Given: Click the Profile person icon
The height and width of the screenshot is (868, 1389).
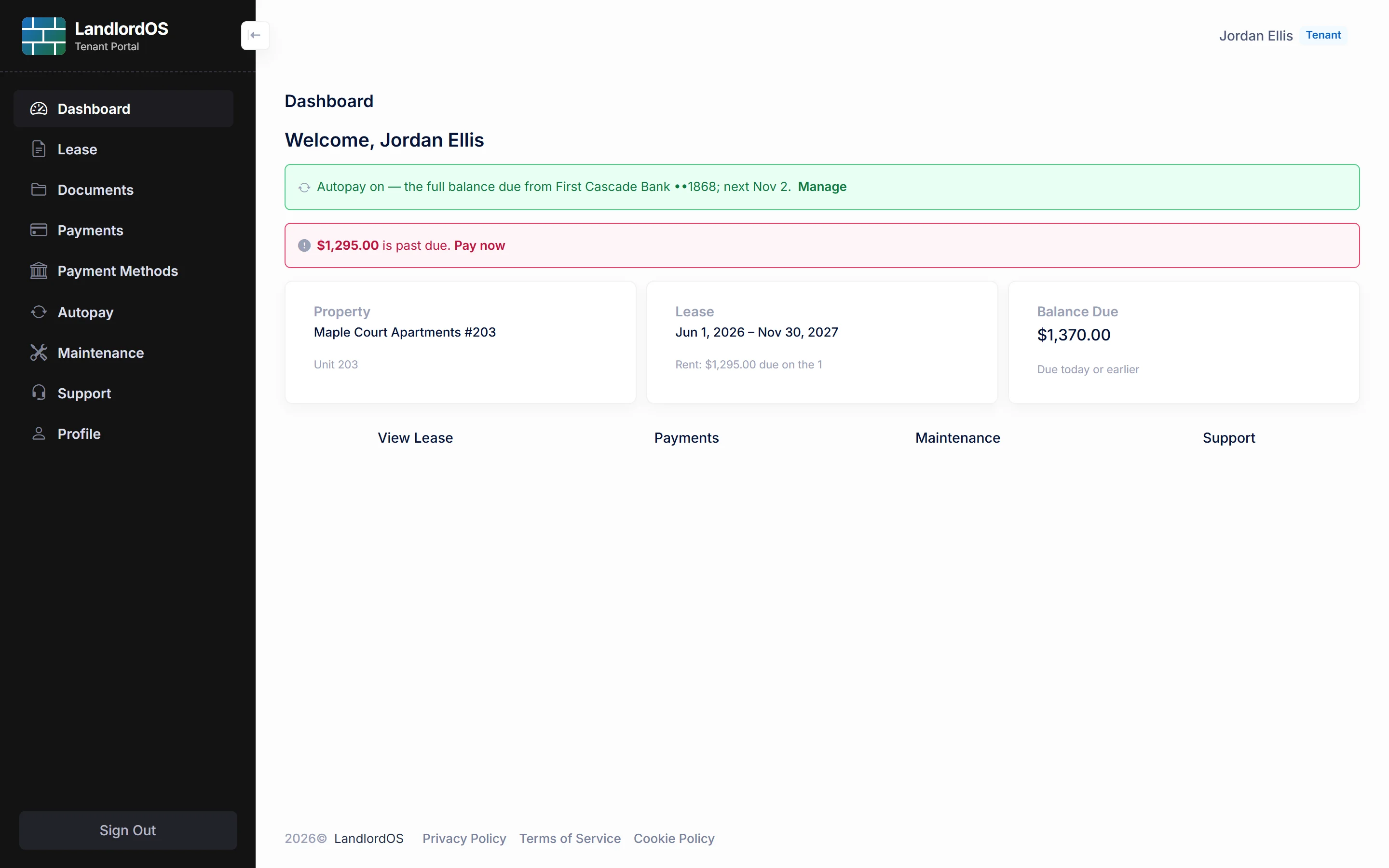Looking at the screenshot, I should 39,434.
